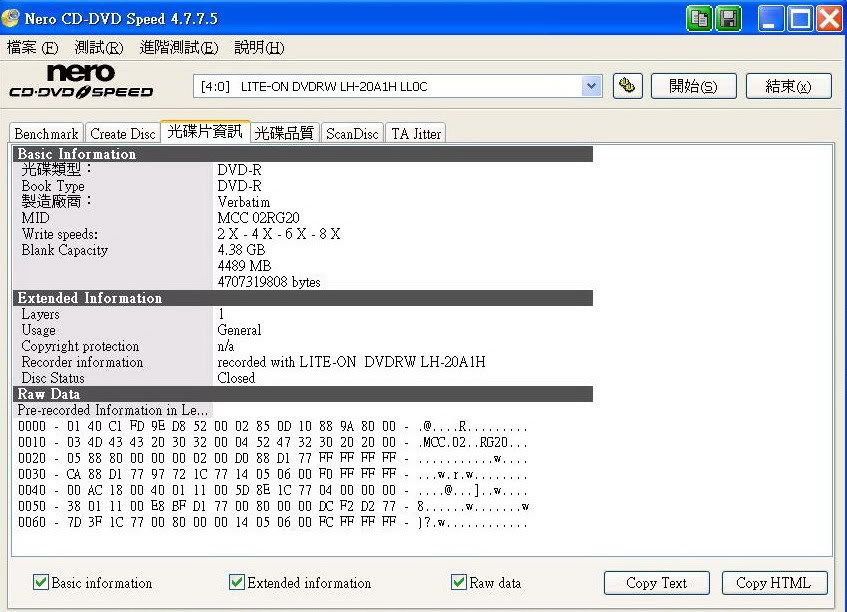Screen dimensions: 847x612
Task: Click the 4489 MB capacity value
Action: pos(244,266)
